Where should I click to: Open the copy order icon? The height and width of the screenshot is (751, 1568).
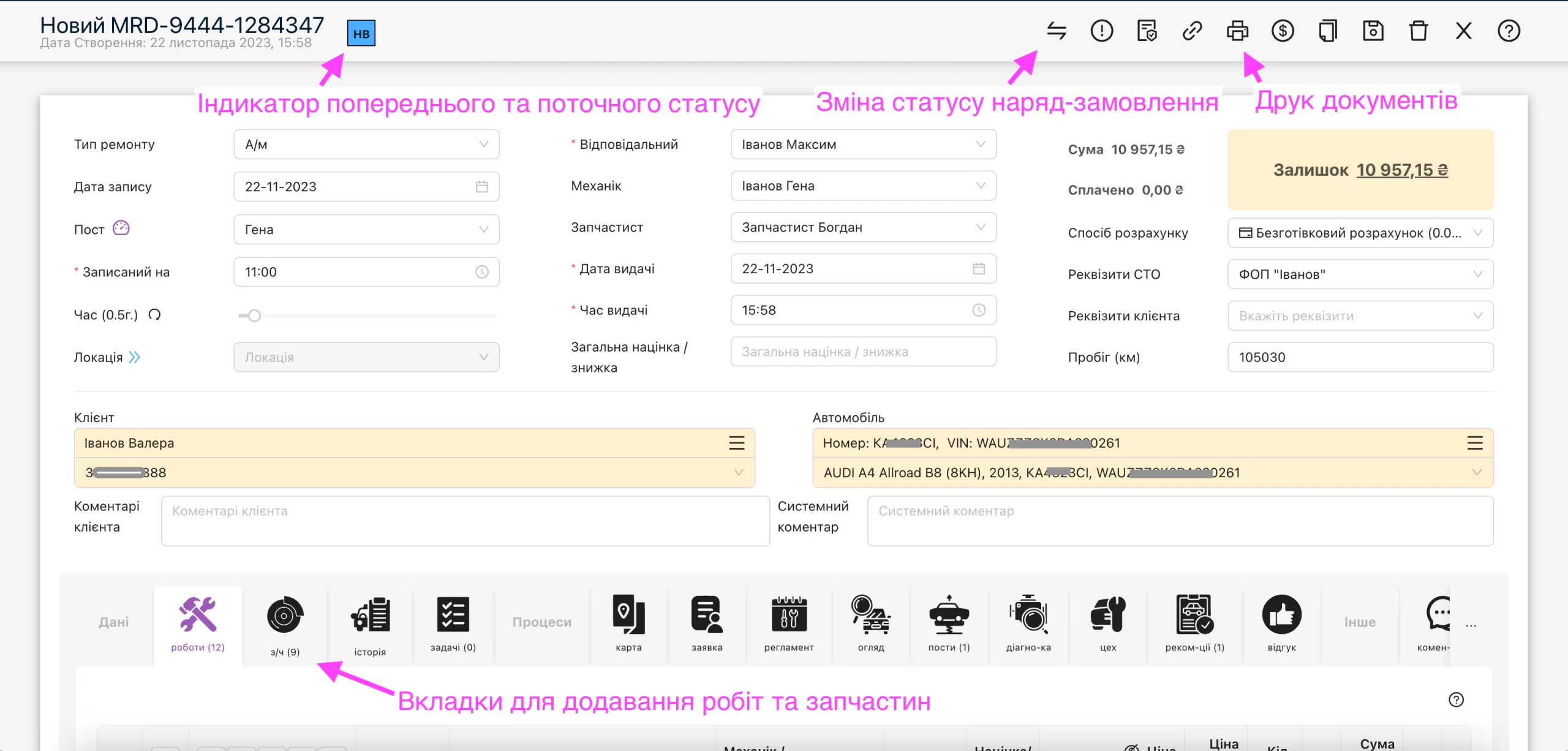(x=1328, y=31)
